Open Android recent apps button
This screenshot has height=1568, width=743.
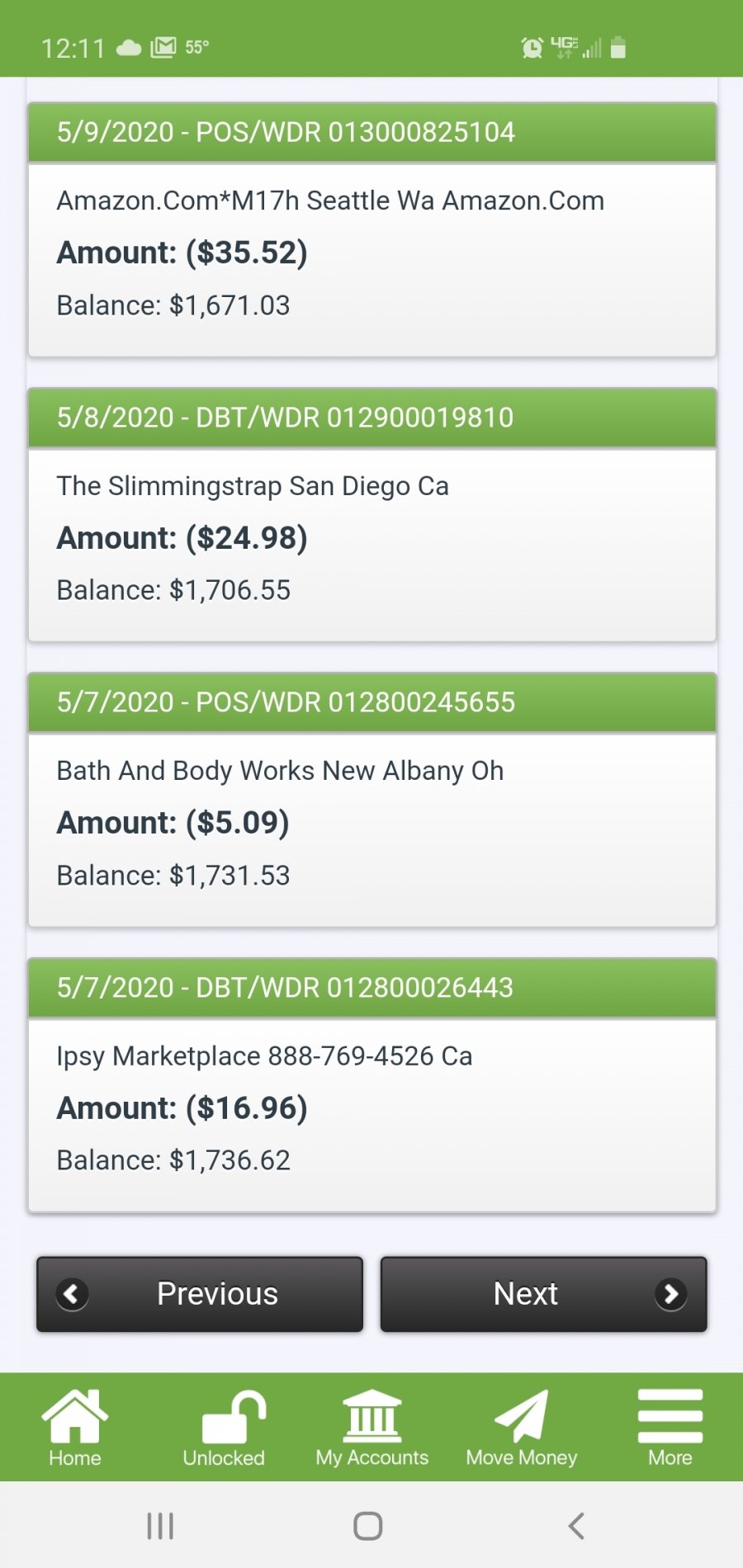tap(160, 1526)
